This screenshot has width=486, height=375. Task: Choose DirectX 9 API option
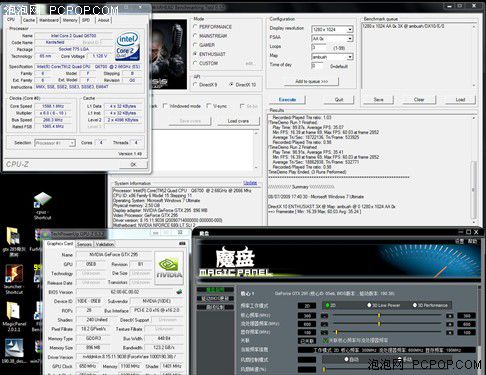point(195,85)
